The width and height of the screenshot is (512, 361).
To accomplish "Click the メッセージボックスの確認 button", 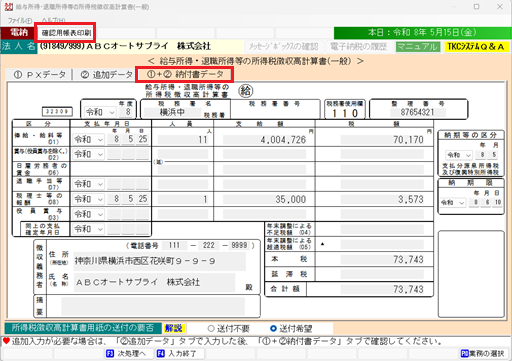I will pyautogui.click(x=284, y=47).
